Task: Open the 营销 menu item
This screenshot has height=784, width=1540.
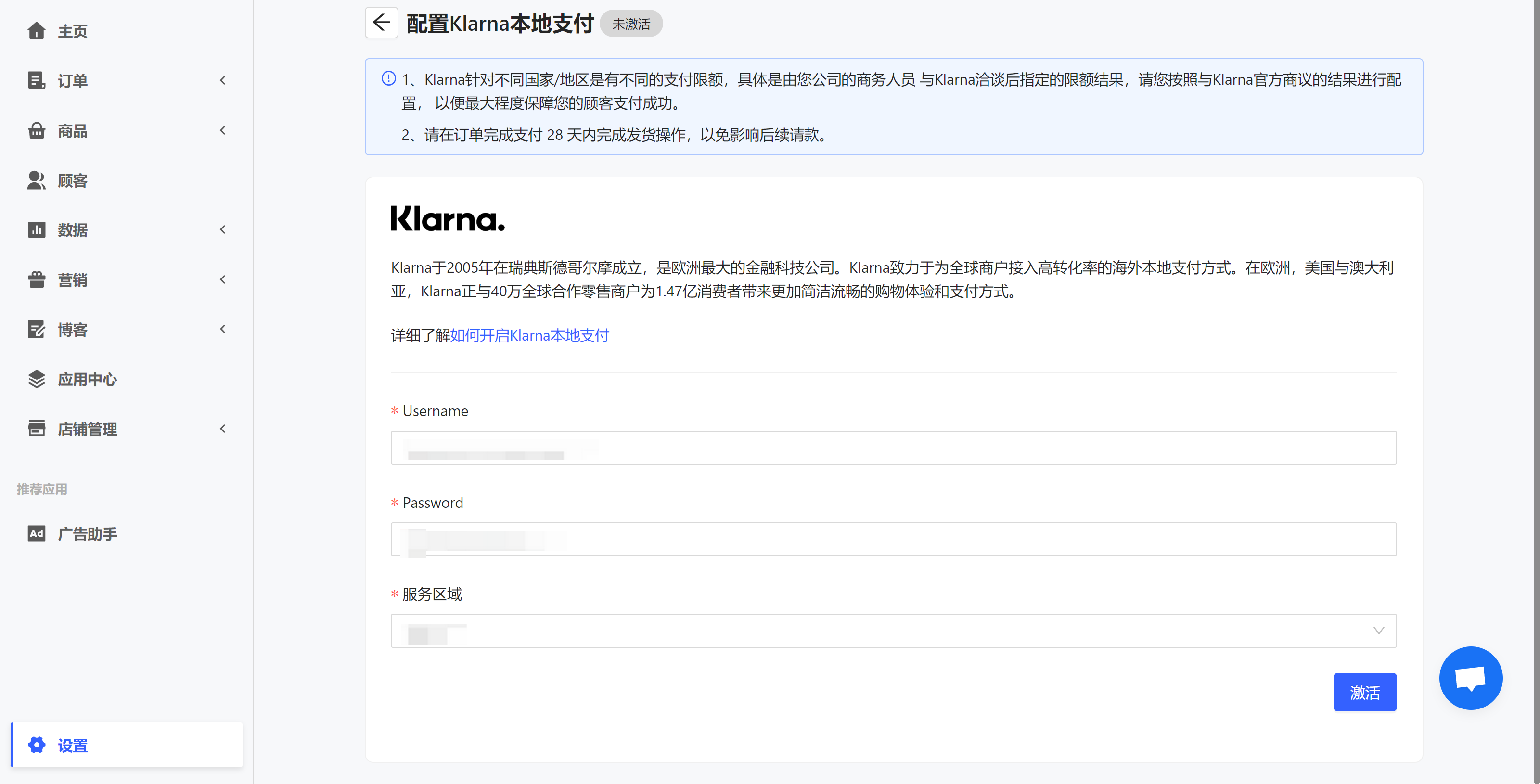Action: (73, 279)
